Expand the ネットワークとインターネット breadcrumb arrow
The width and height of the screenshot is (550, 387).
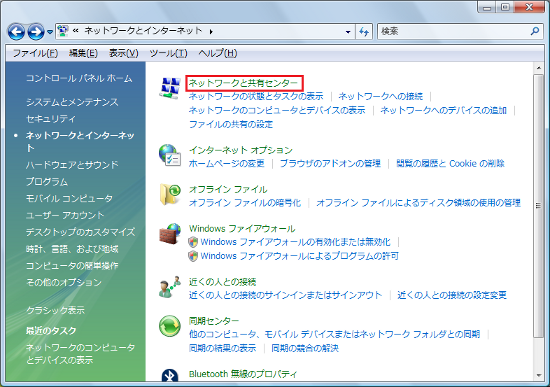coord(211,32)
